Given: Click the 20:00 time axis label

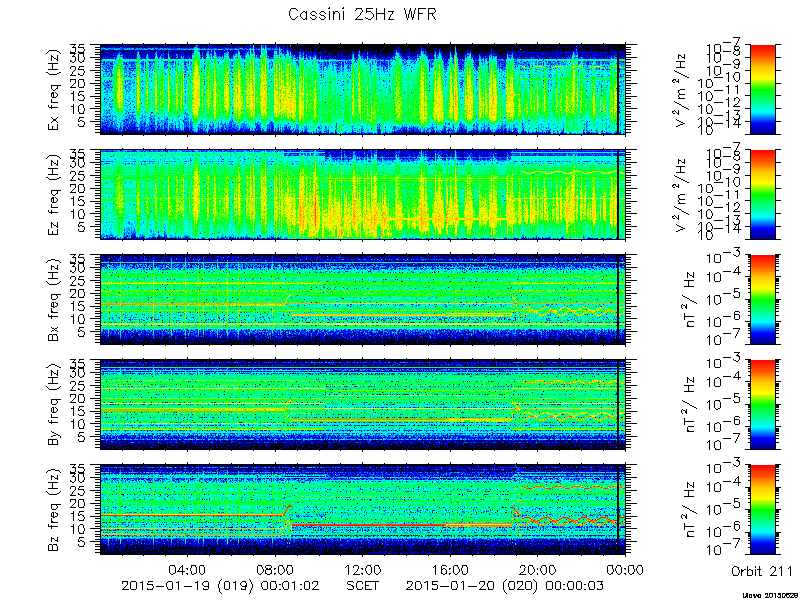Looking at the screenshot, I should [x=538, y=569].
